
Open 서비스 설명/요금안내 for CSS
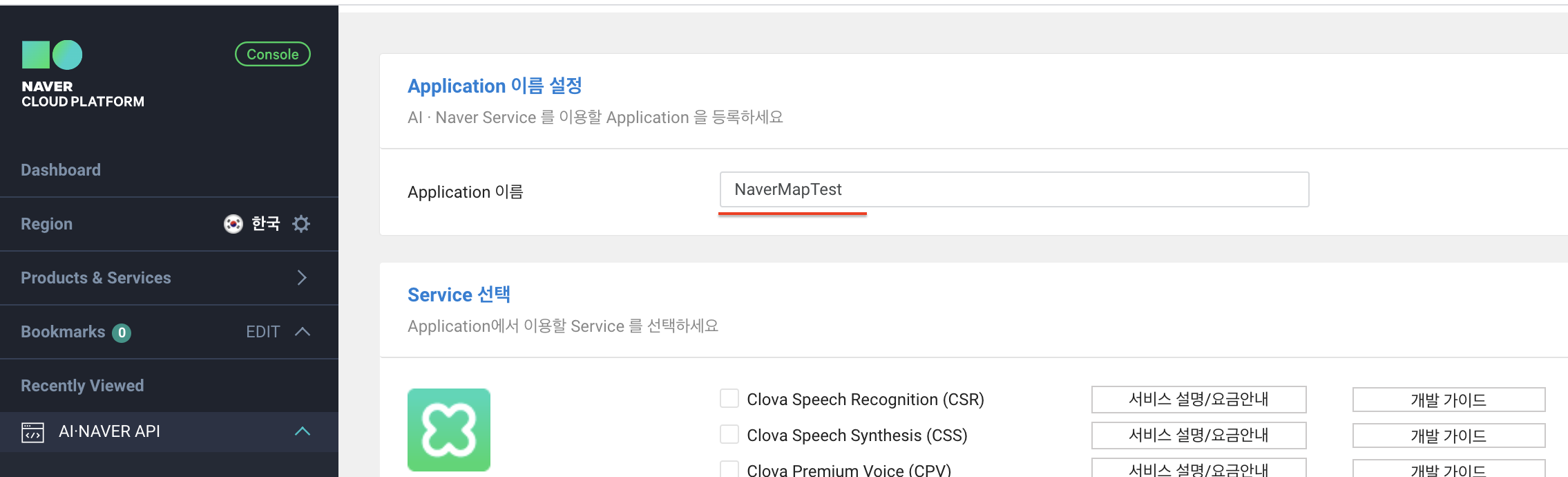click(1198, 436)
